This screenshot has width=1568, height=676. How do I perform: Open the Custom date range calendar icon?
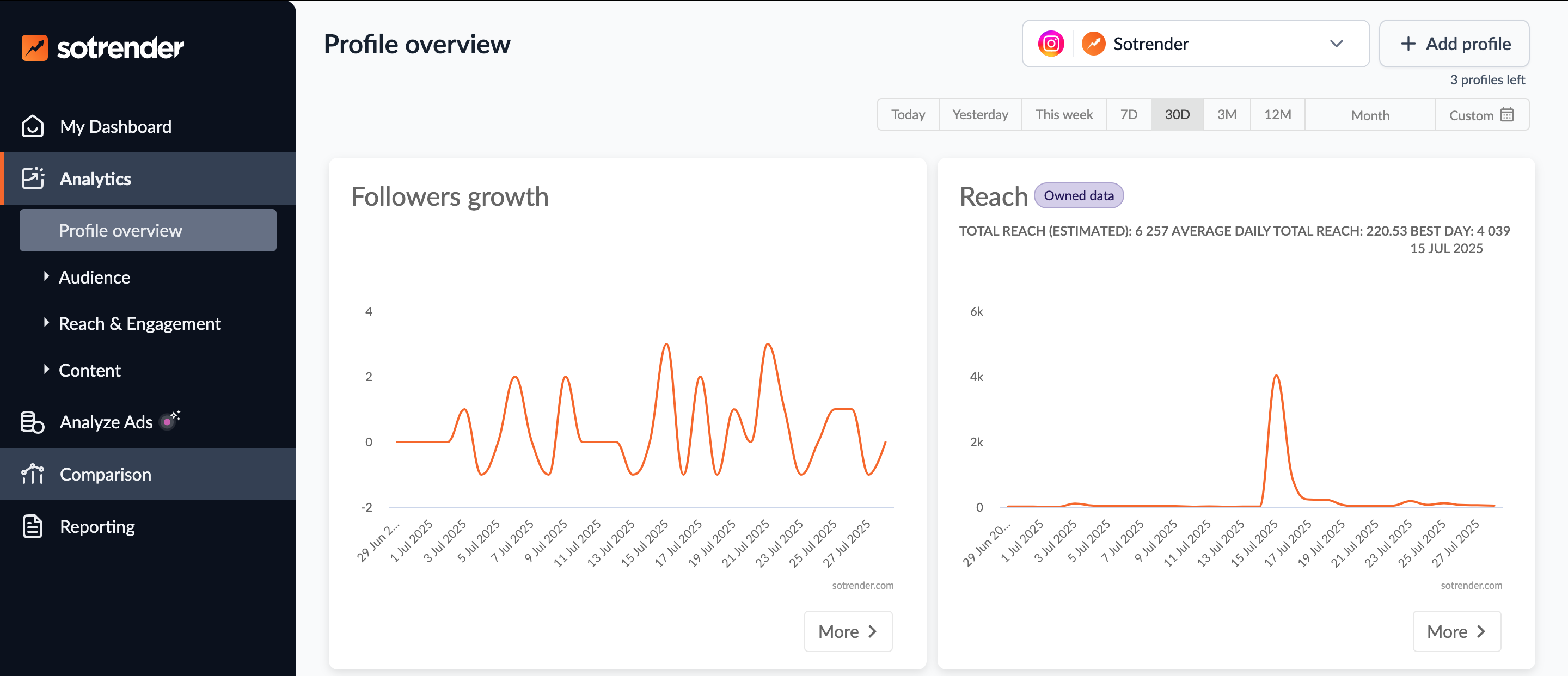tap(1506, 114)
